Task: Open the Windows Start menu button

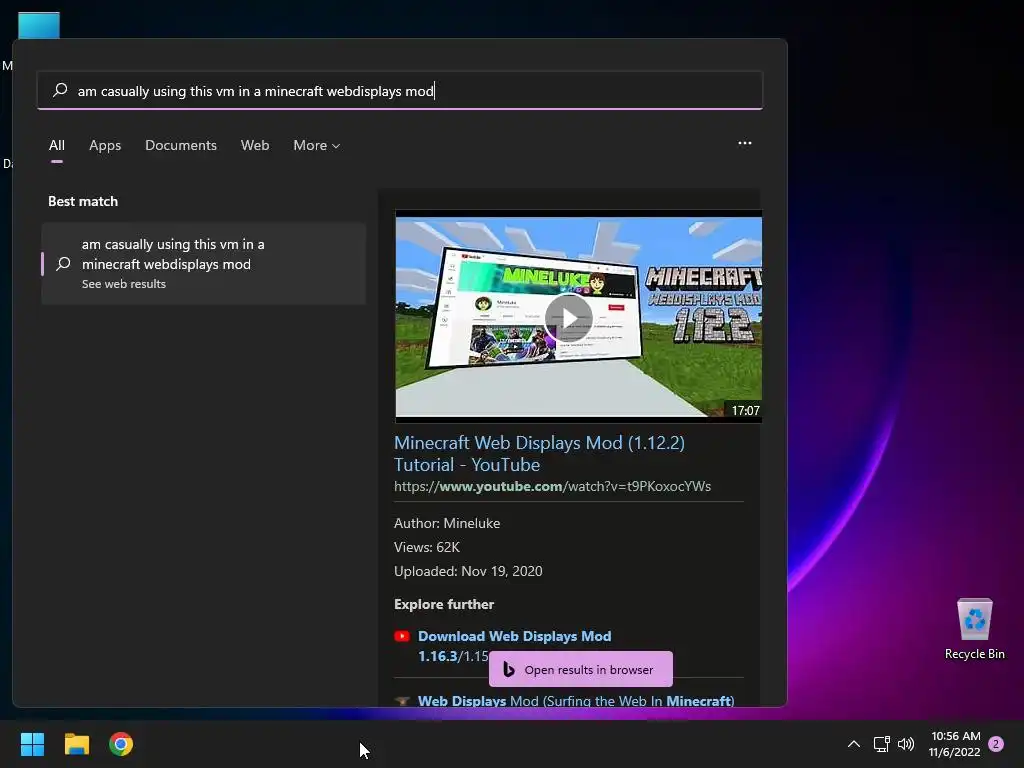Action: pyautogui.click(x=32, y=744)
